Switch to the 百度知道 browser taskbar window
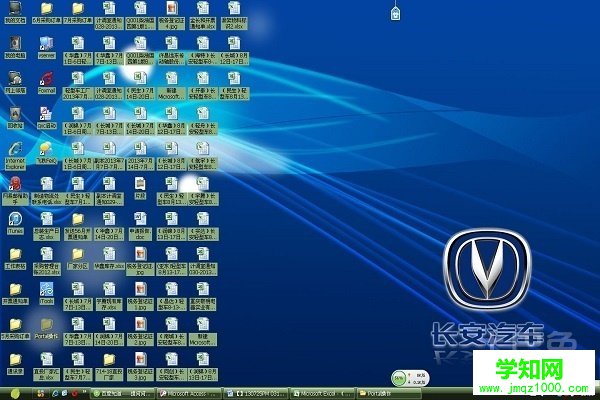The image size is (600, 400). (x=123, y=393)
